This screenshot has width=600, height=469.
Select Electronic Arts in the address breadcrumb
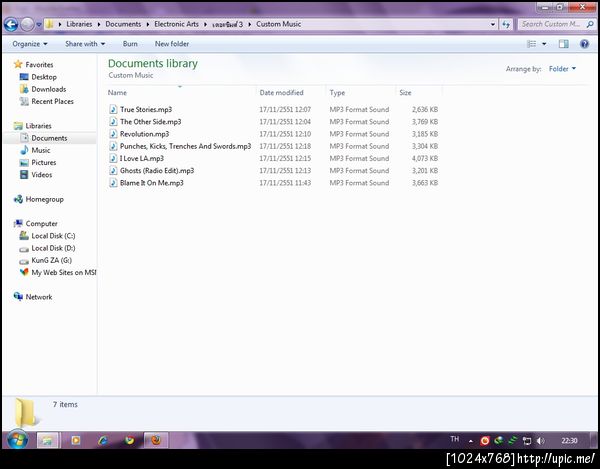click(x=176, y=24)
